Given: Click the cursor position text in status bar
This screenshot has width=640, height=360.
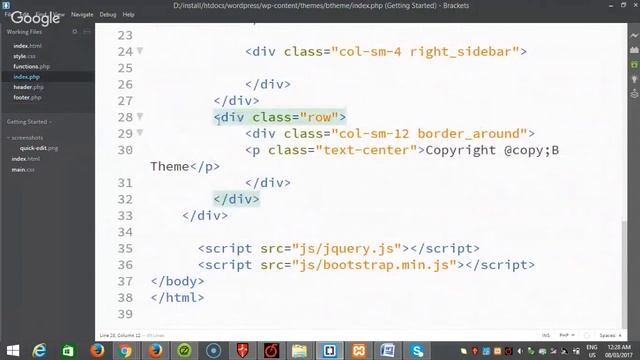Looking at the screenshot, I should click(x=120, y=335).
